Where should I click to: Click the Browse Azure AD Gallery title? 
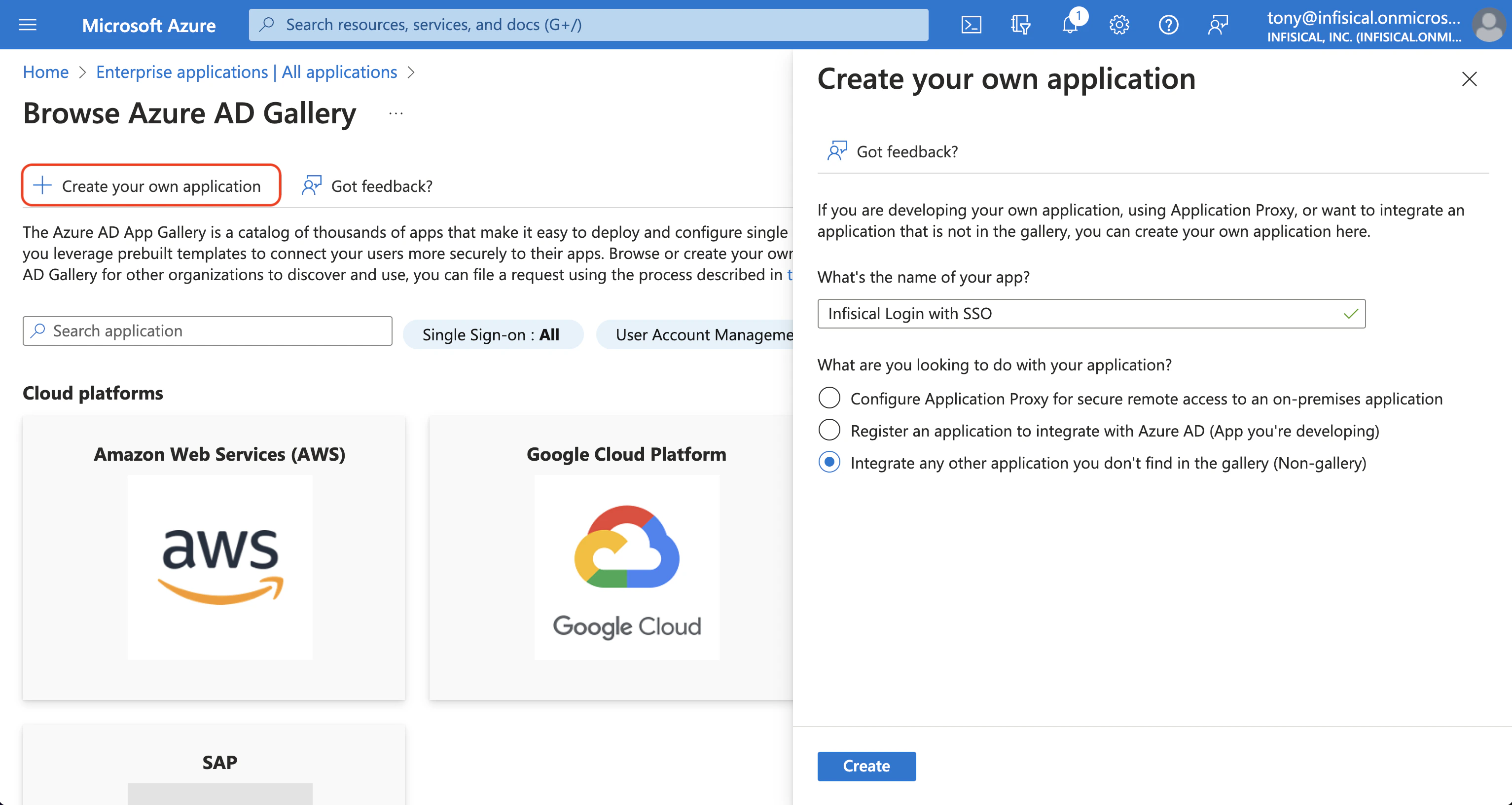(189, 113)
